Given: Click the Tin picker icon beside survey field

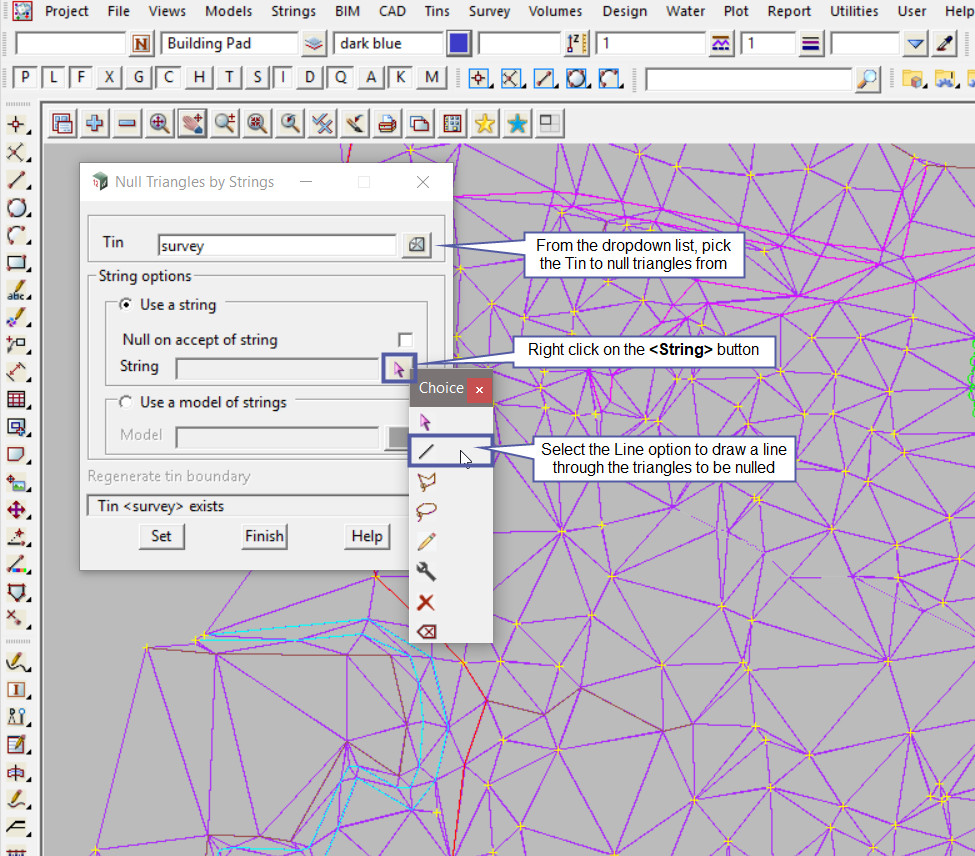Looking at the screenshot, I should point(416,245).
